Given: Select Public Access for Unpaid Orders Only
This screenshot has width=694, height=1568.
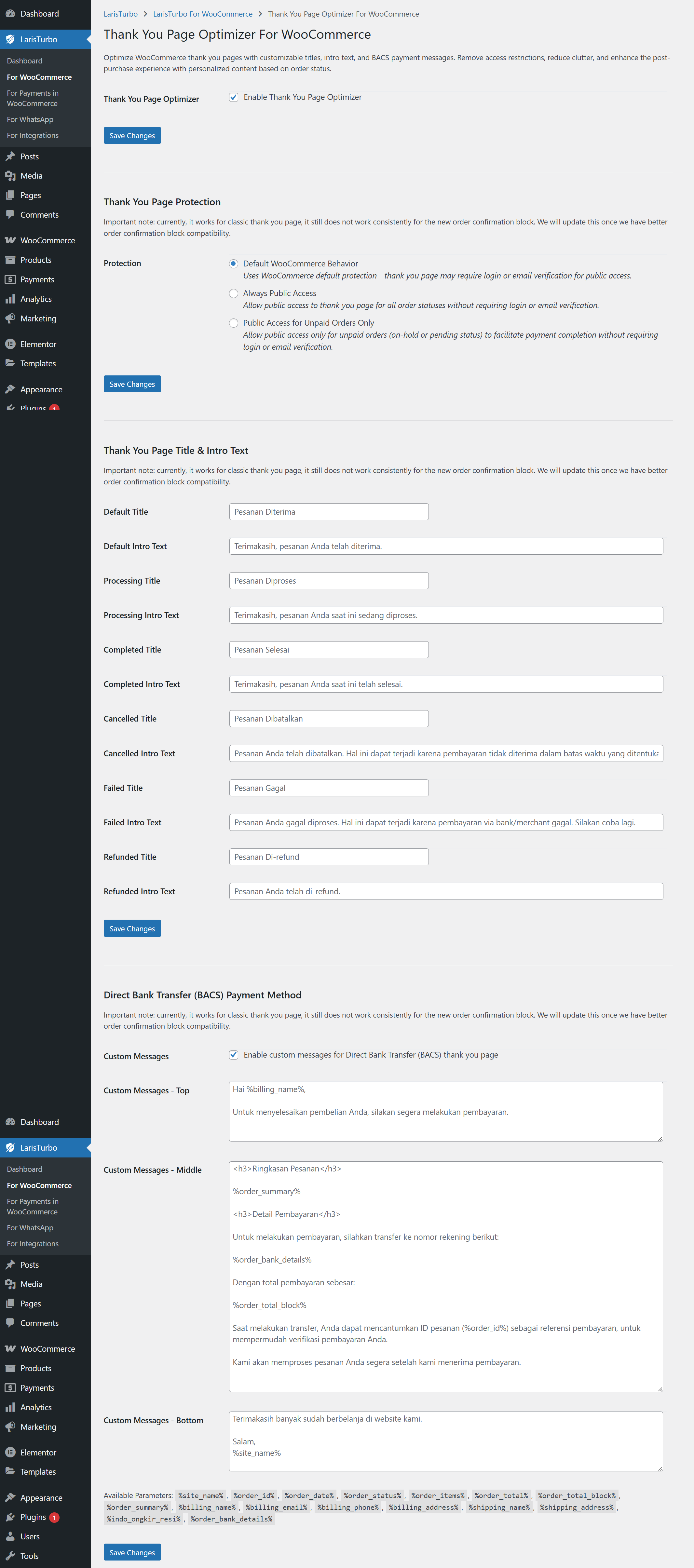Looking at the screenshot, I should pos(234,323).
